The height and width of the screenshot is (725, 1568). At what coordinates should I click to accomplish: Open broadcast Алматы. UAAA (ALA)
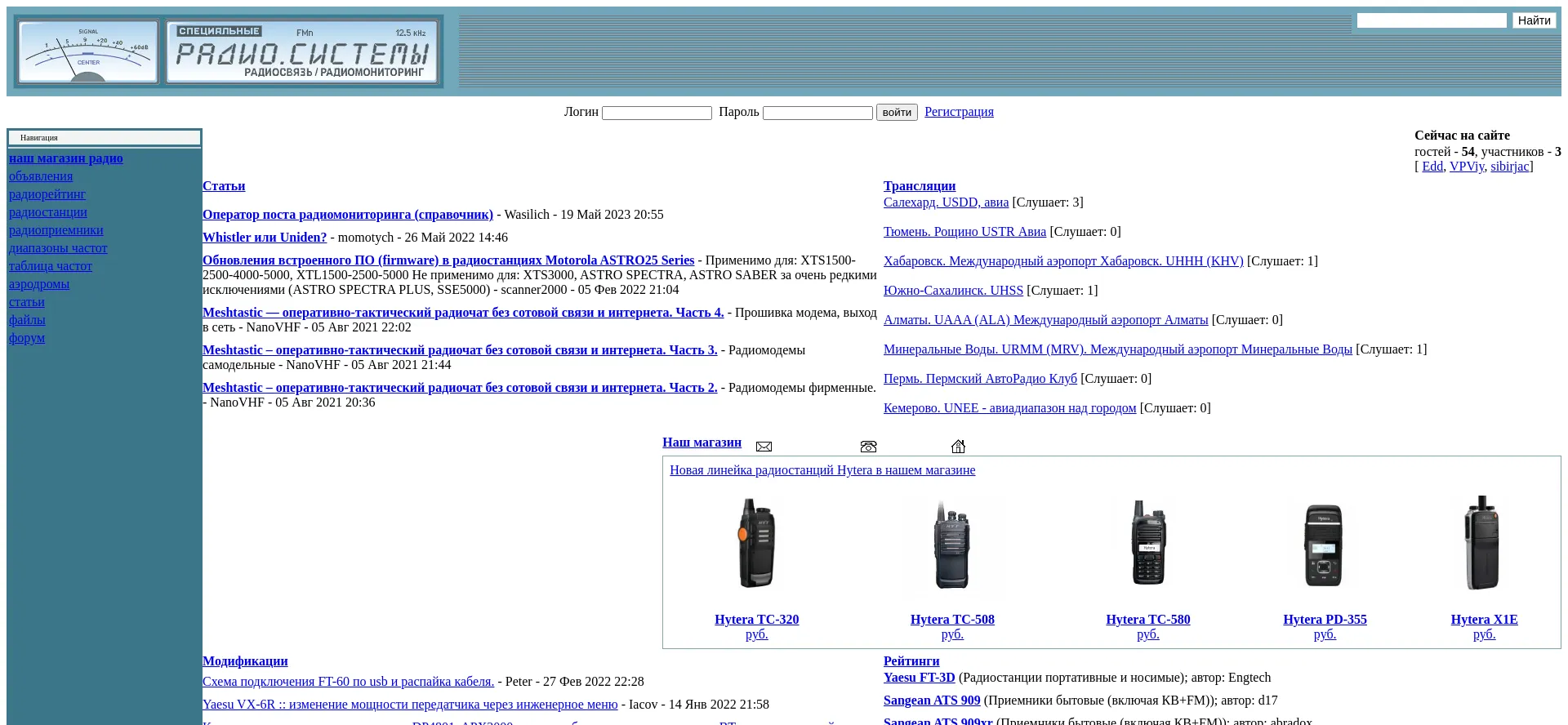pos(1045,320)
